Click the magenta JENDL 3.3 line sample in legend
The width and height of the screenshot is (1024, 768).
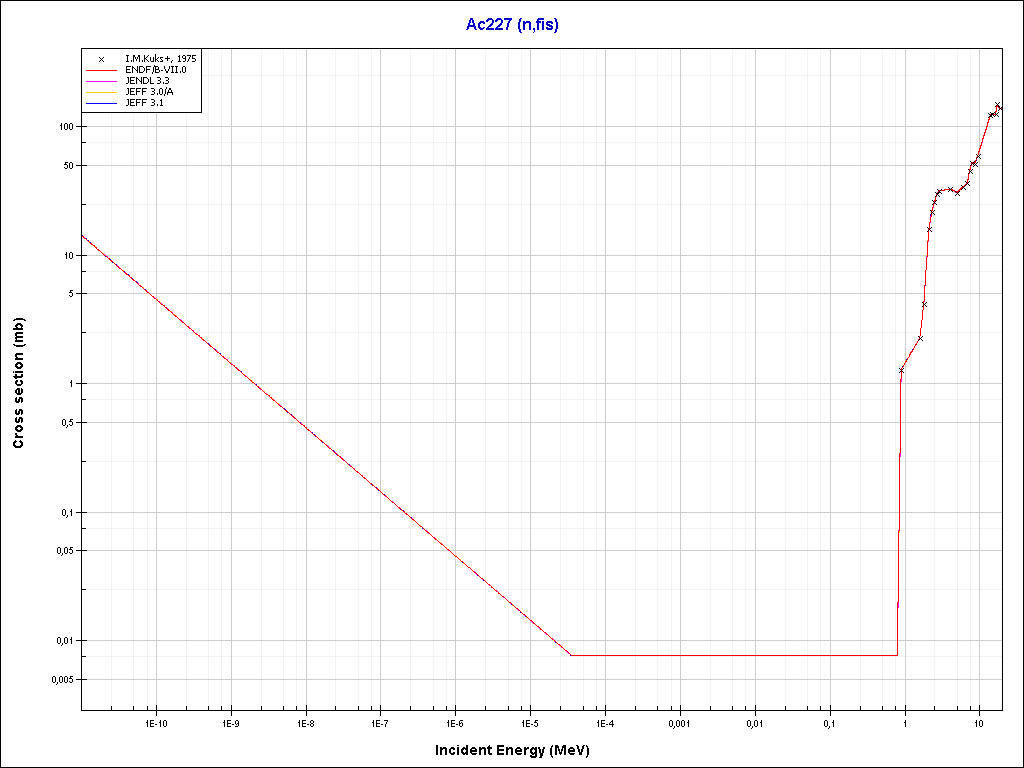click(101, 81)
